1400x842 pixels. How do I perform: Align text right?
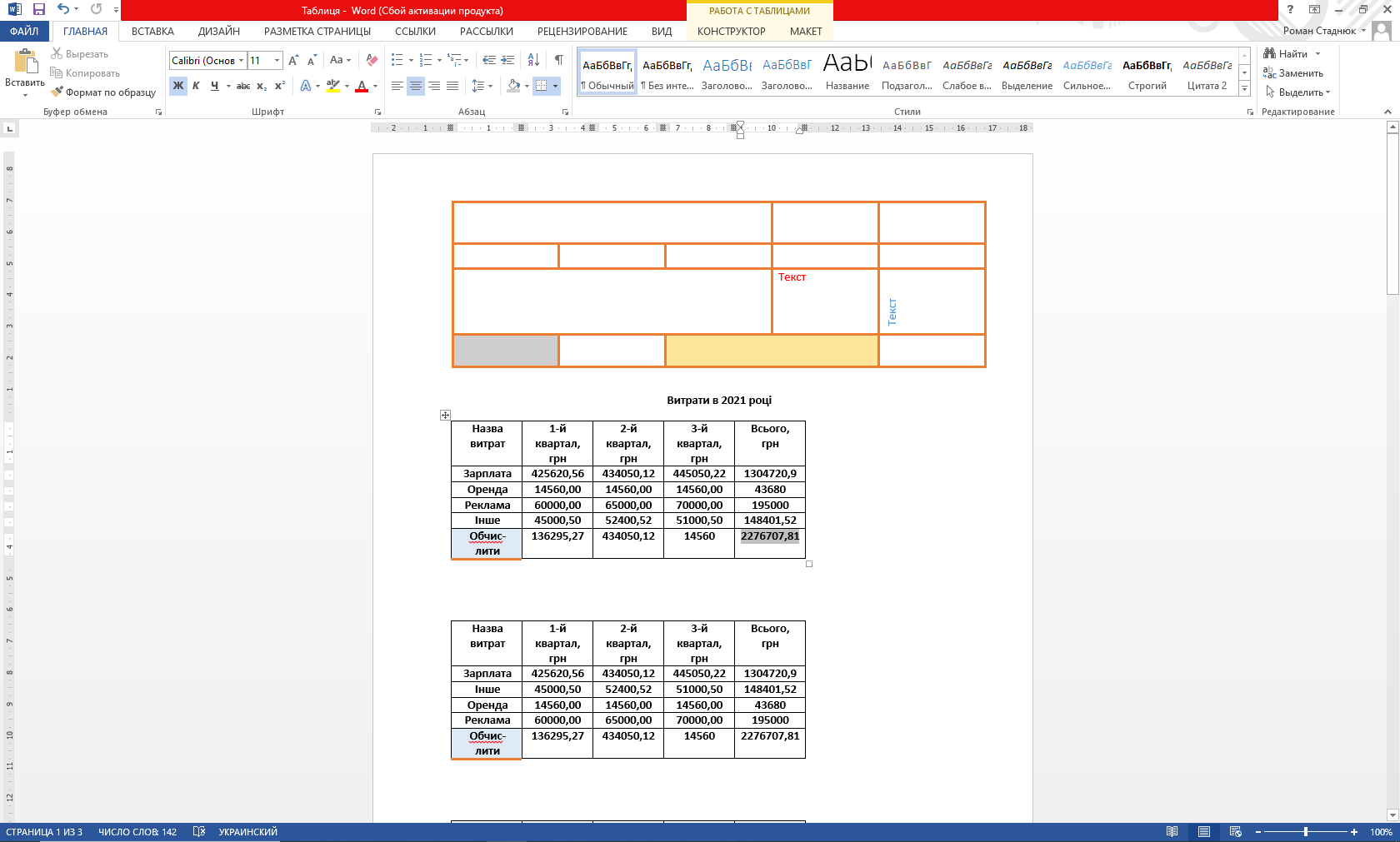(434, 86)
